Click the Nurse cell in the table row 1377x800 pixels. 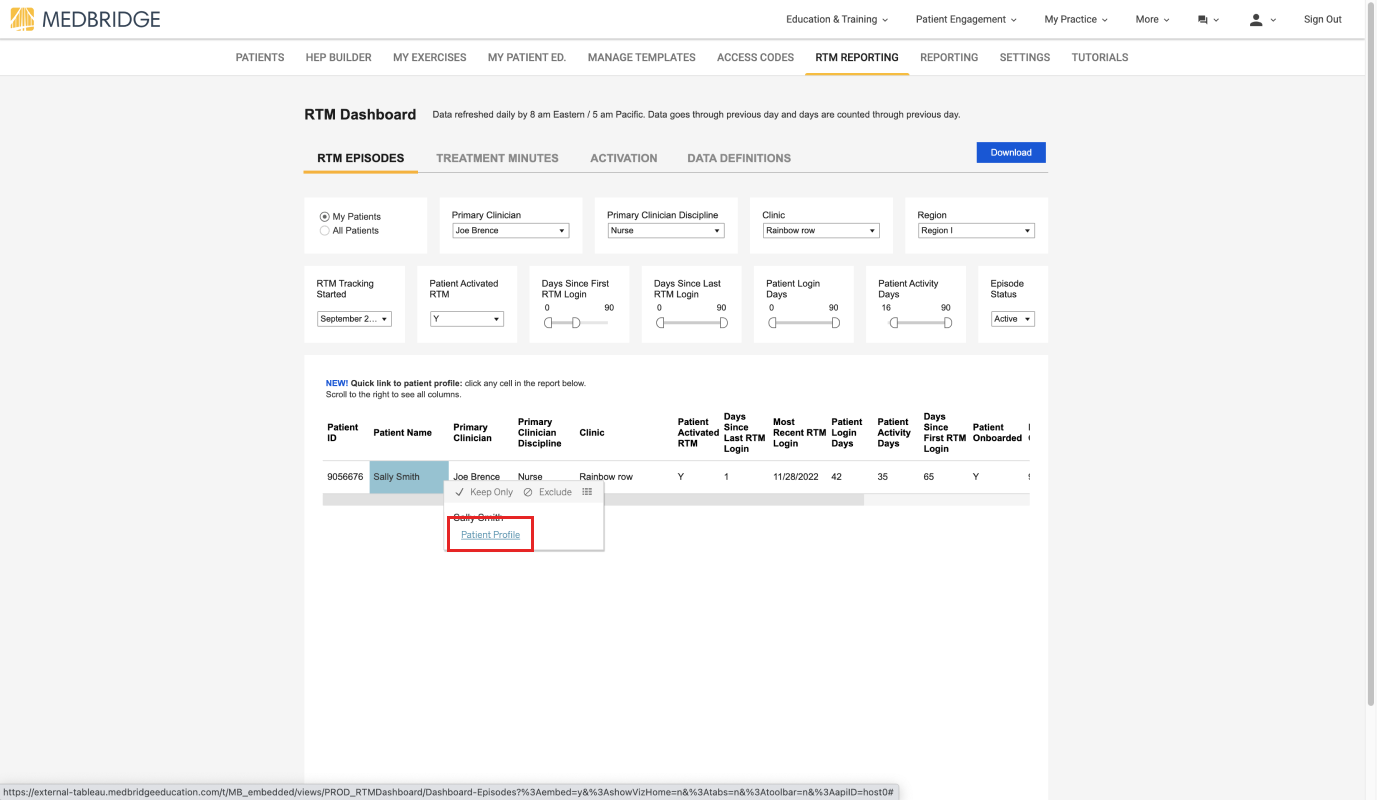530,477
